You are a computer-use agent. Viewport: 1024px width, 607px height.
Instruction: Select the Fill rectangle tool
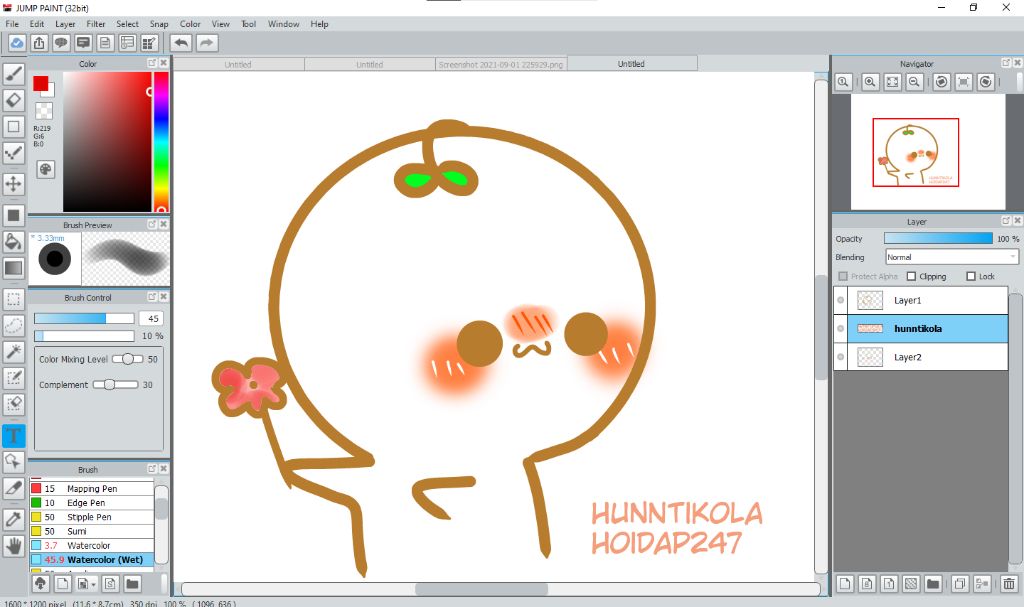click(14, 215)
